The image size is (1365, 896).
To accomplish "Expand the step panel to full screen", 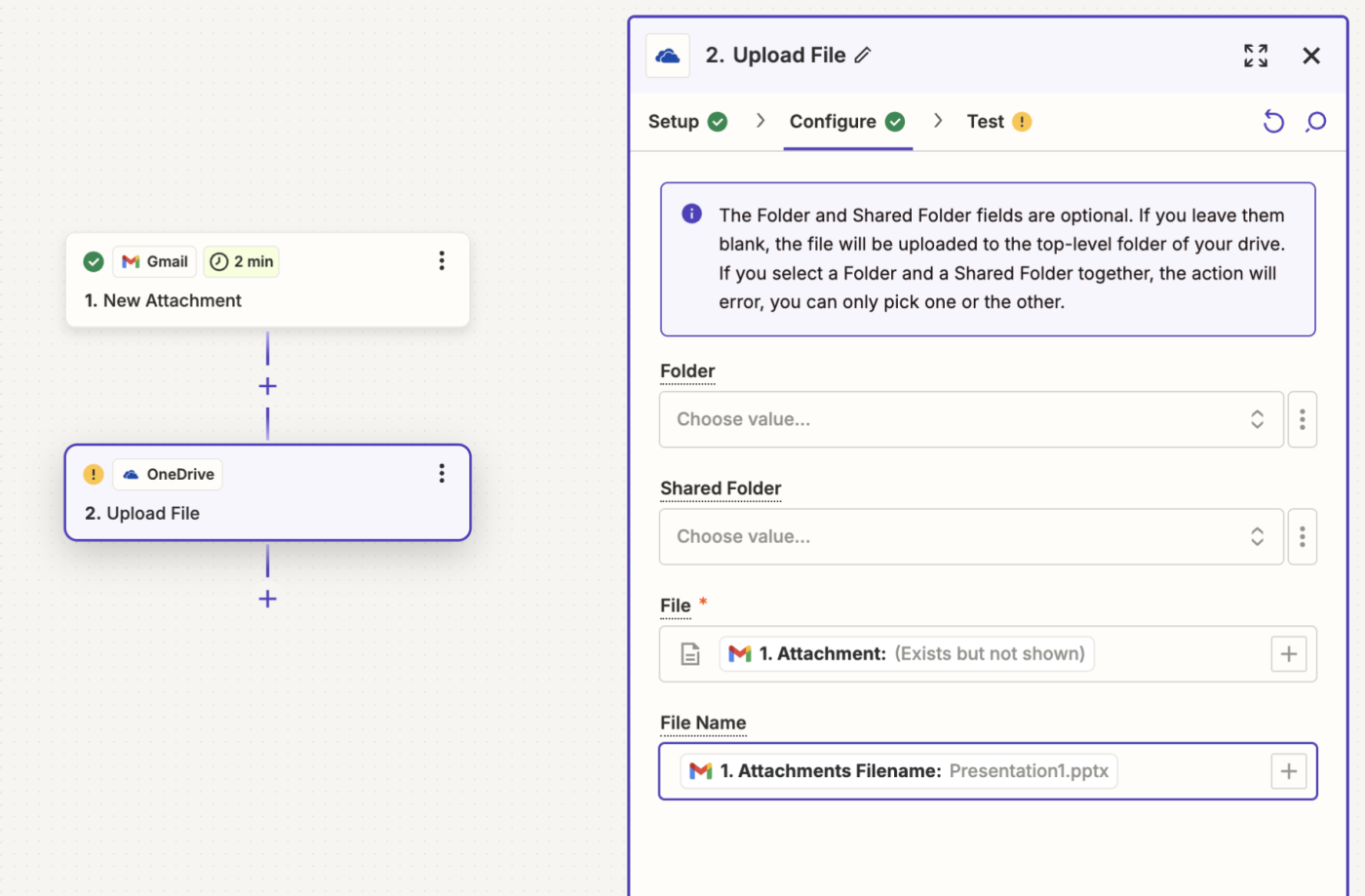I will pos(1256,56).
